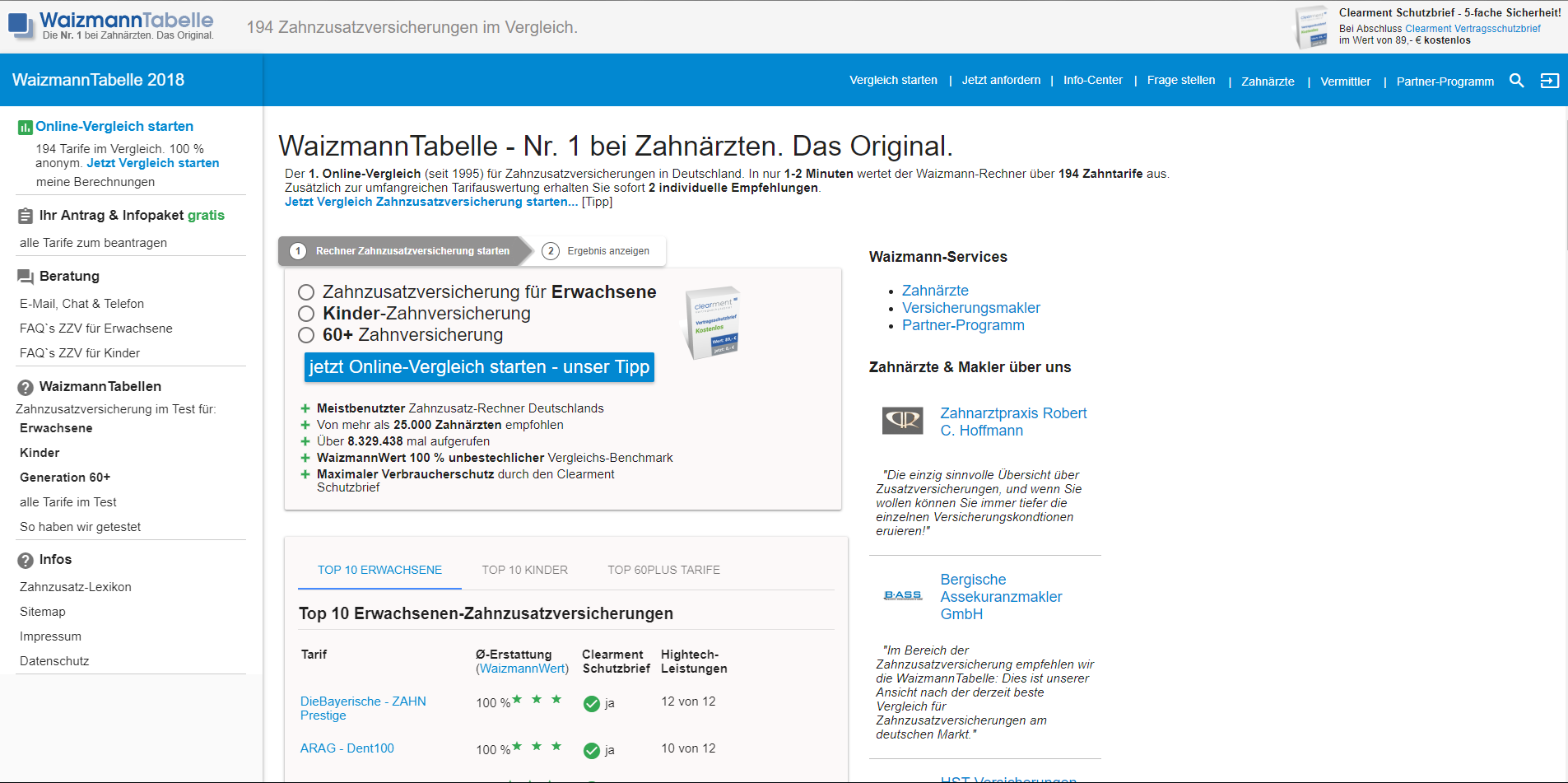The image size is (1568, 783).
Task: Open DieBayerische - ZAHN Prestige tariff
Action: (x=363, y=708)
